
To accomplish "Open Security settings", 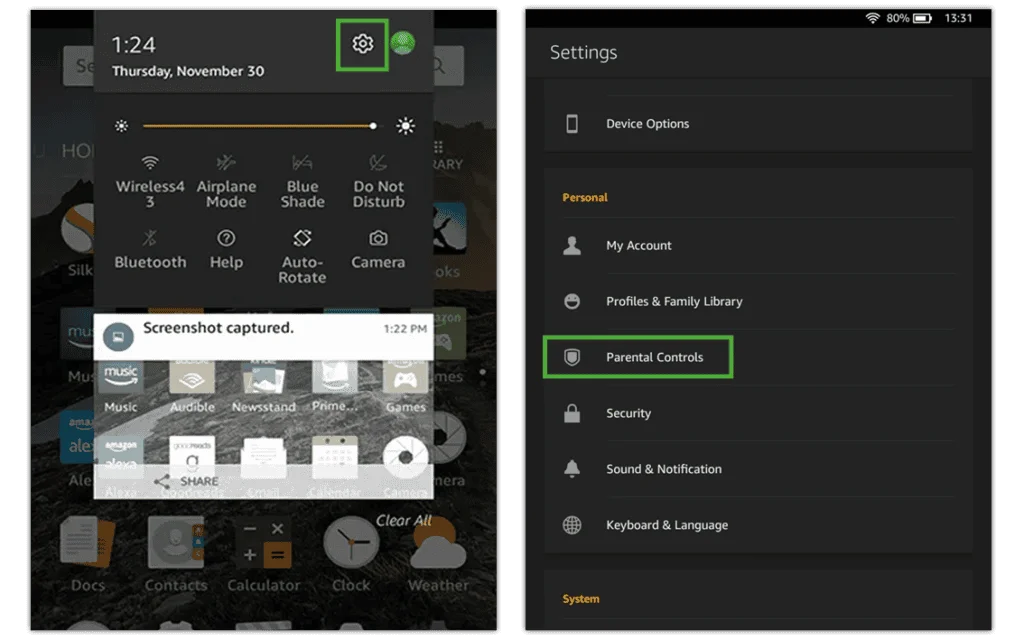I will click(758, 413).
